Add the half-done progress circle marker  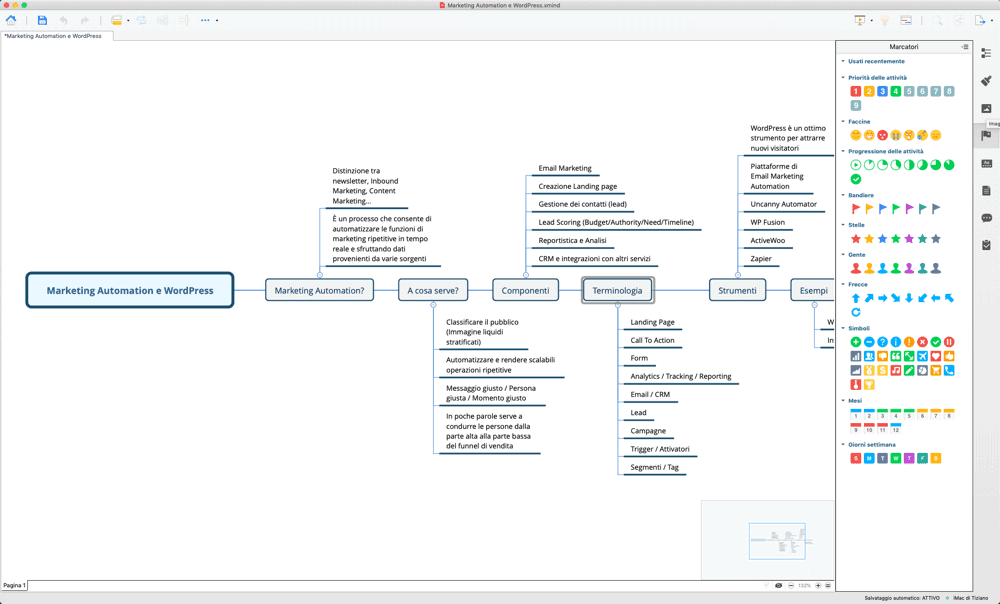pyautogui.click(x=909, y=165)
